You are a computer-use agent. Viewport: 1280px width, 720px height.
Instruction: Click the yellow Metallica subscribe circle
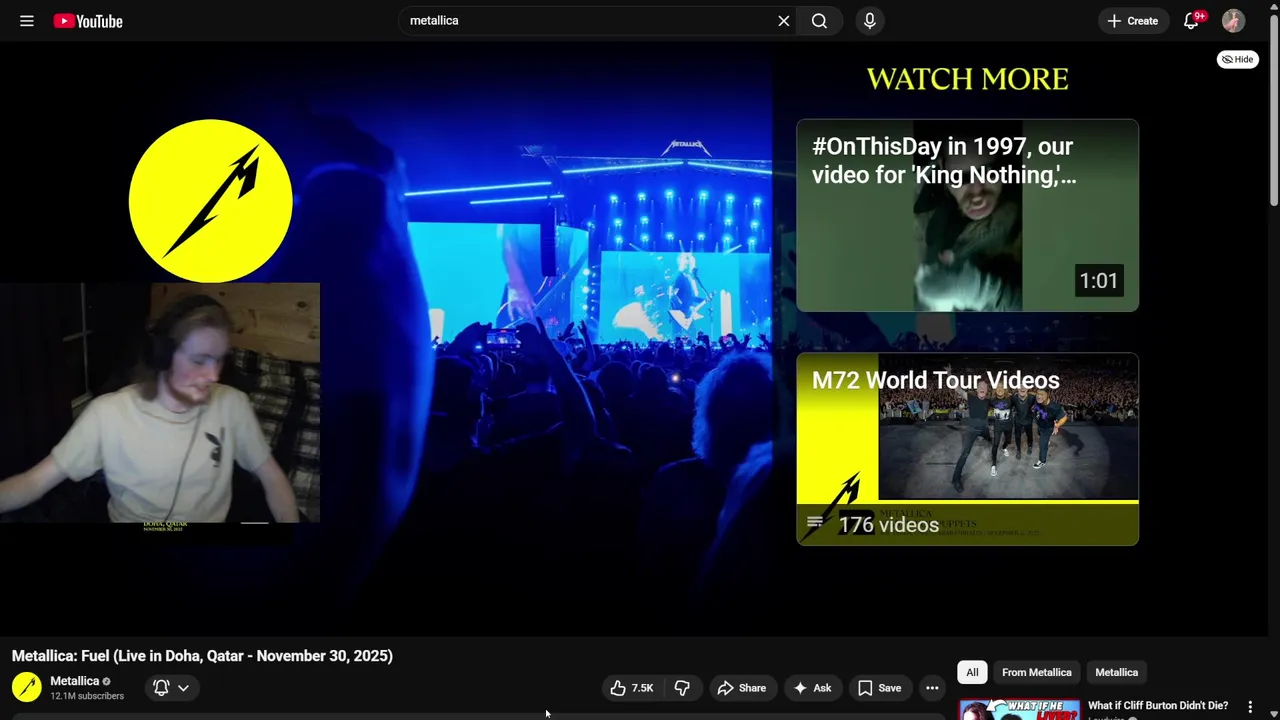coord(210,201)
